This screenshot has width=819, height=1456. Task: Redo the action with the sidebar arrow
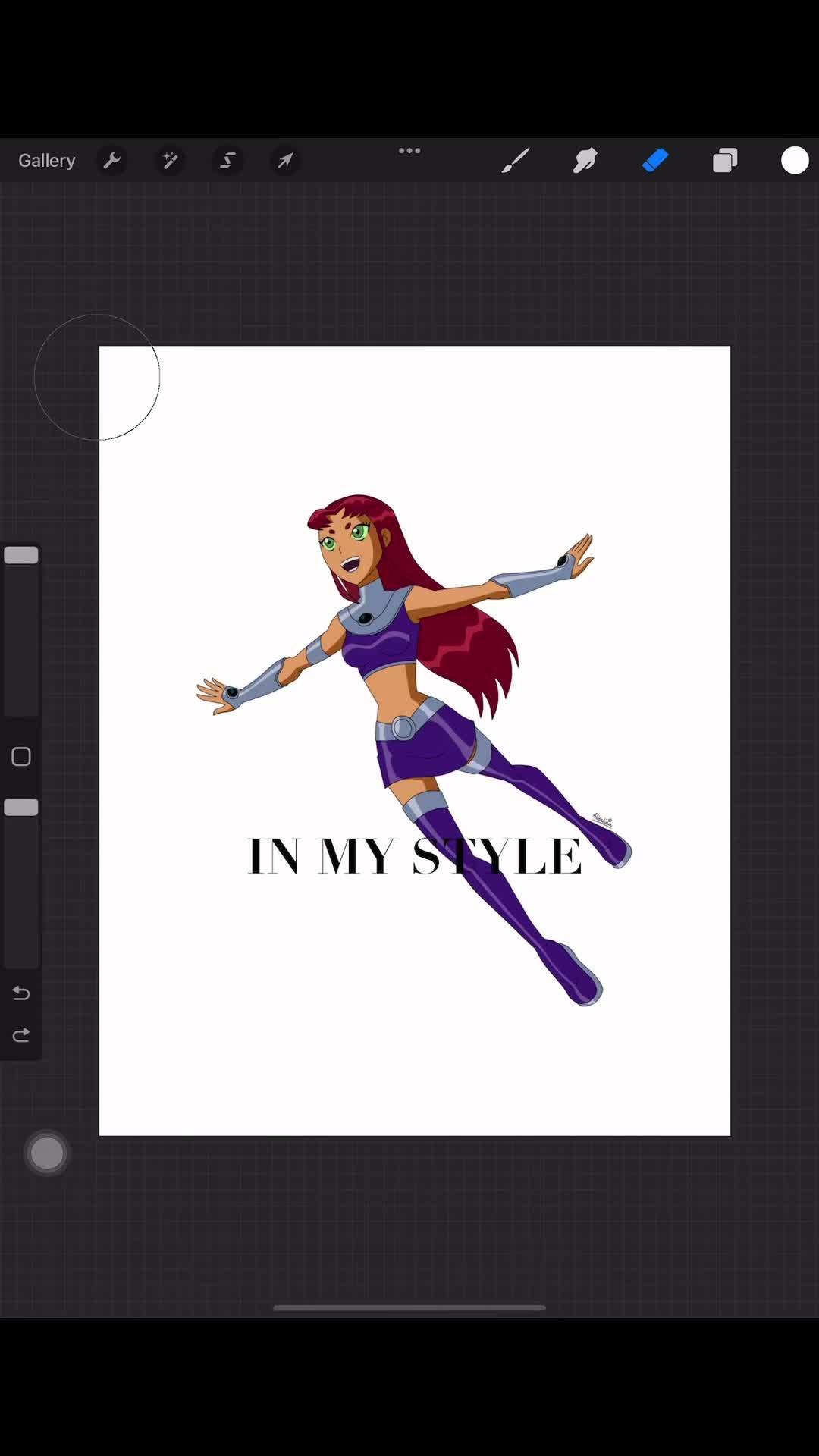coord(21,1035)
